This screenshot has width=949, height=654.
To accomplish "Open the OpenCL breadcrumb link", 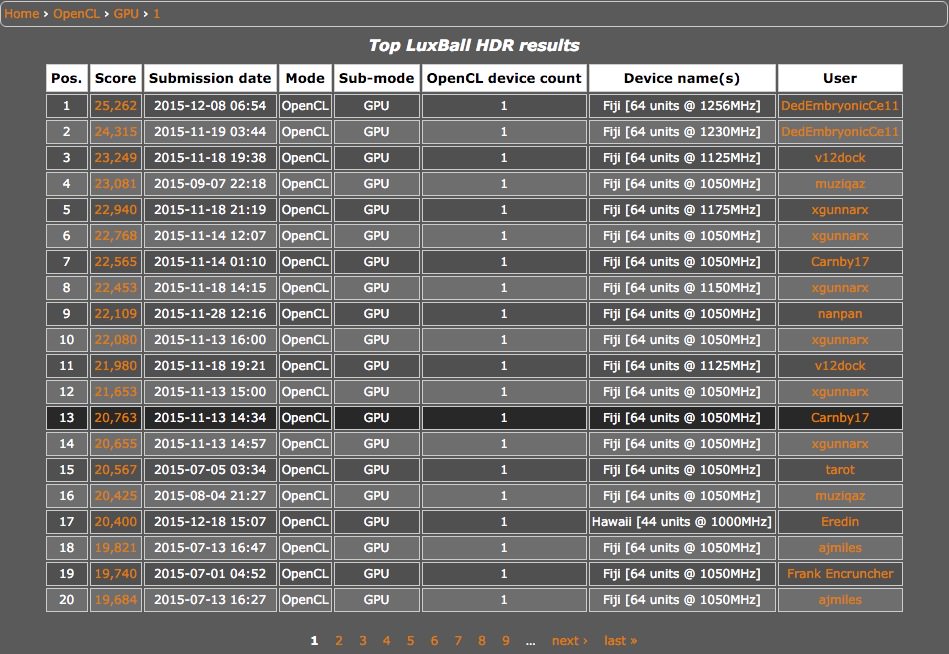I will pos(76,13).
